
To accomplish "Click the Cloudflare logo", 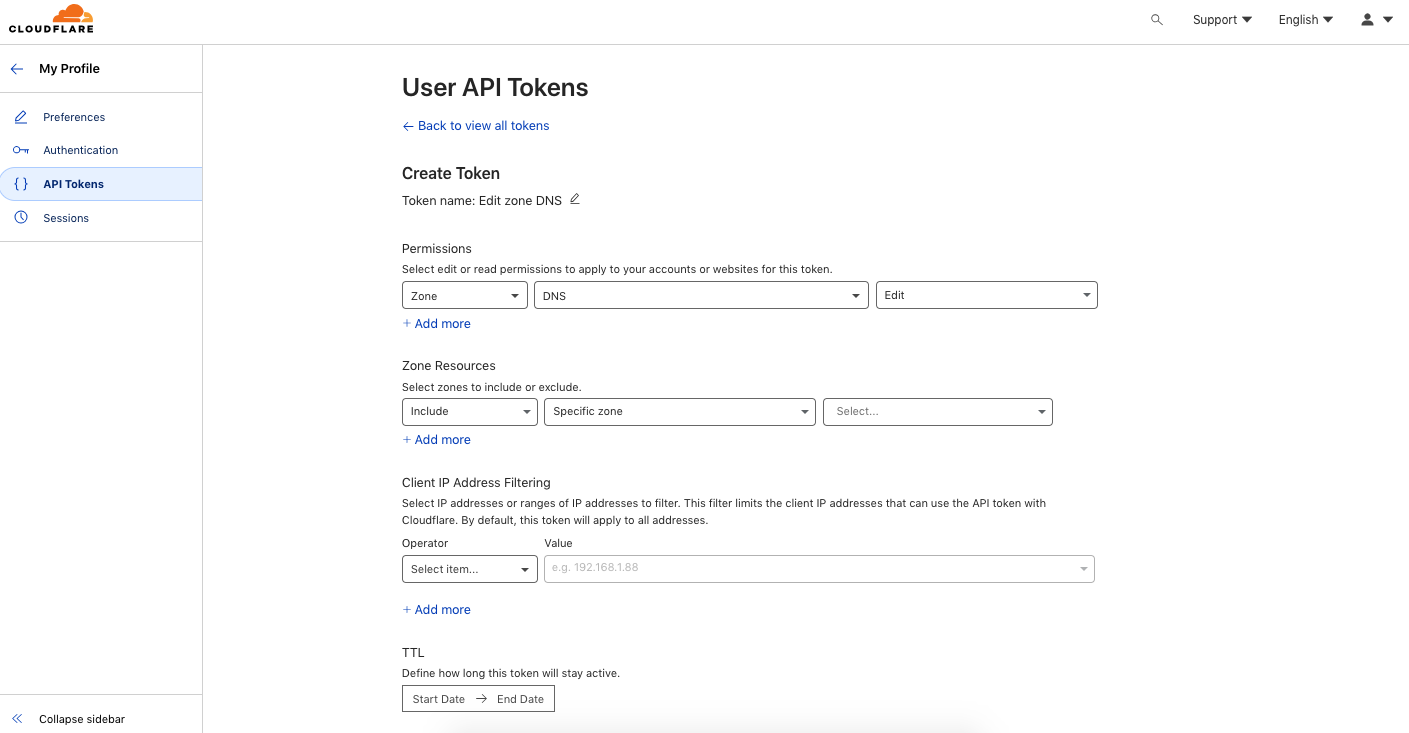I will pyautogui.click(x=51, y=19).
